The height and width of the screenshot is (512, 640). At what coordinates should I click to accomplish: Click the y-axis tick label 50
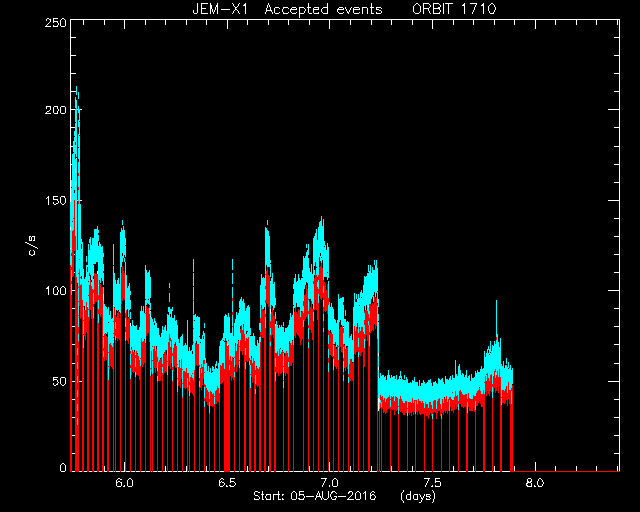(59, 382)
